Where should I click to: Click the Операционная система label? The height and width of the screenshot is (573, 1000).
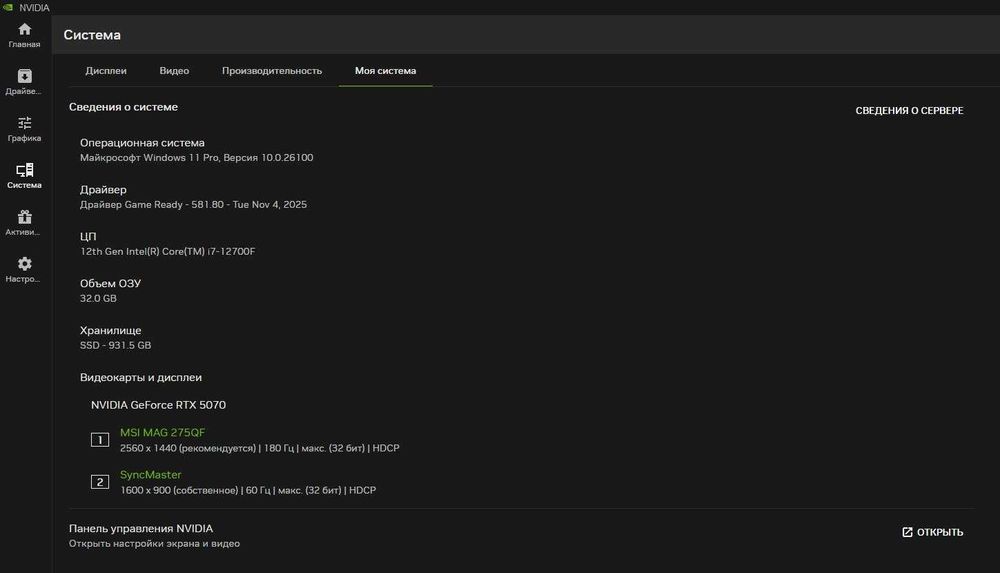tap(142, 143)
